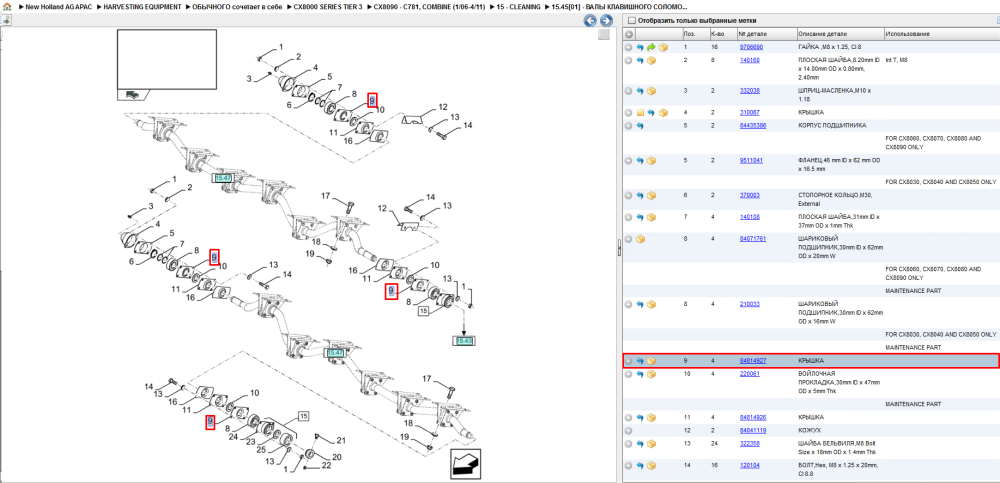Click package box icon for part 120104
The image size is (1000, 483).
652,465
